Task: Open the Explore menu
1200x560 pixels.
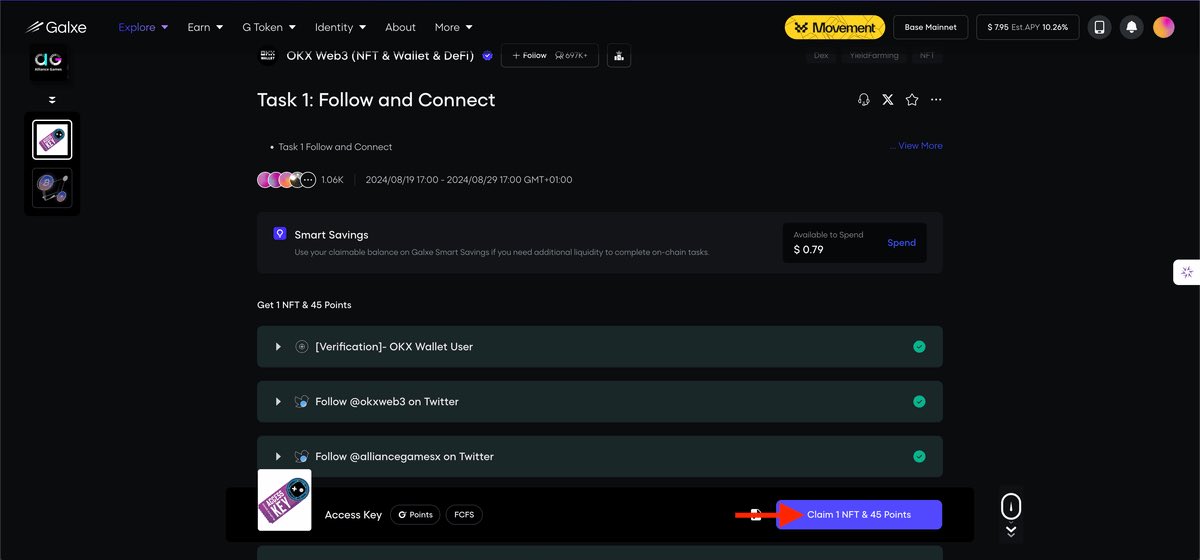Action: (x=143, y=27)
